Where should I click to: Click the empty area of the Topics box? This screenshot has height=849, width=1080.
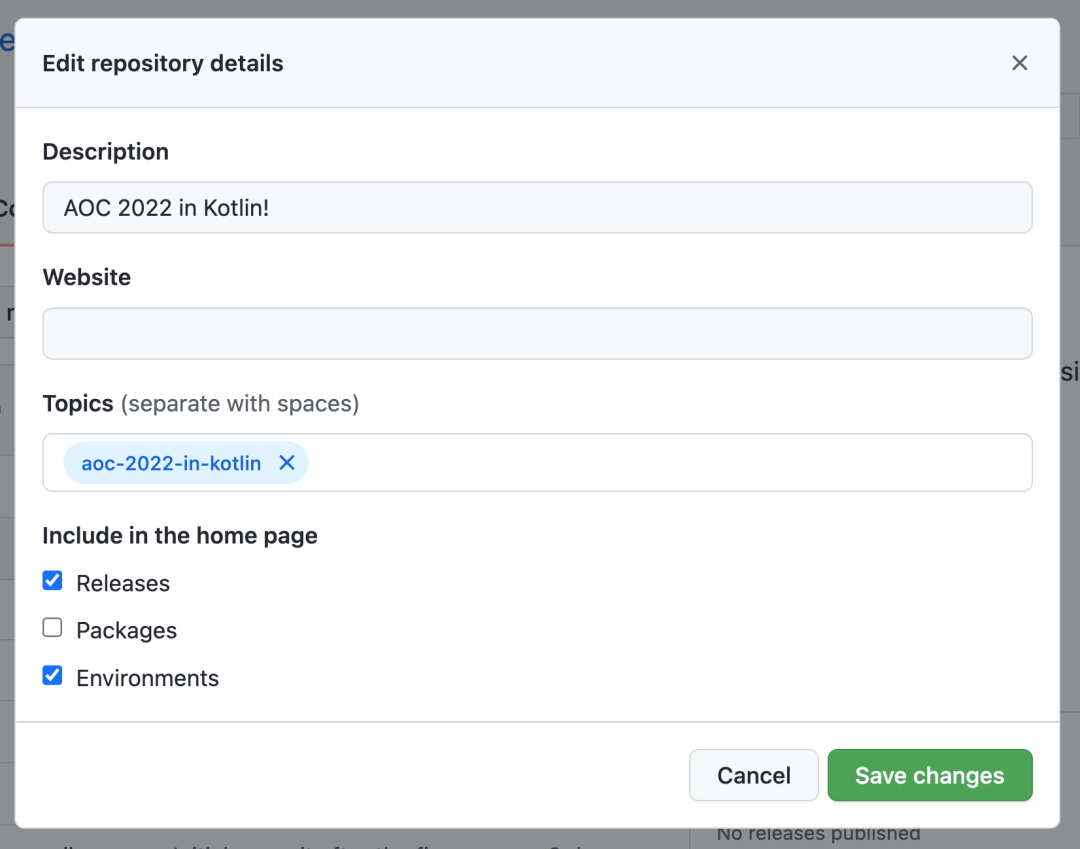pyautogui.click(x=668, y=463)
